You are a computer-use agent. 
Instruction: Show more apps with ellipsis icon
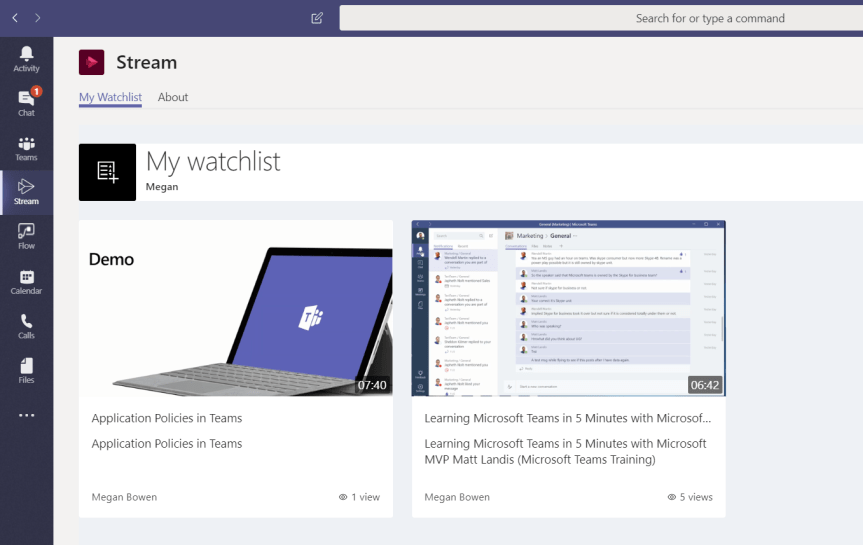pyautogui.click(x=26, y=415)
